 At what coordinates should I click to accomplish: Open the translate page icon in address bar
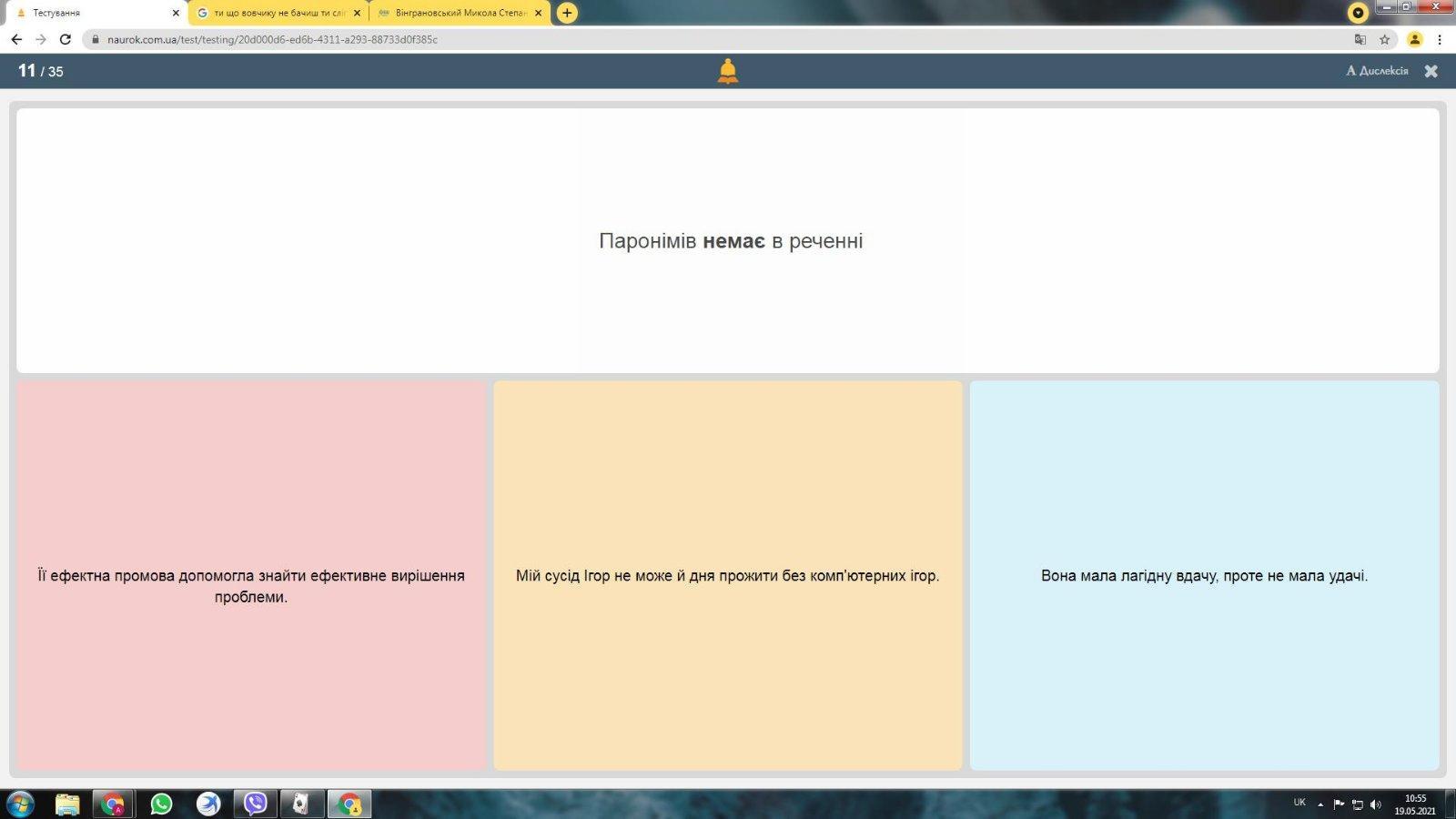click(1360, 39)
